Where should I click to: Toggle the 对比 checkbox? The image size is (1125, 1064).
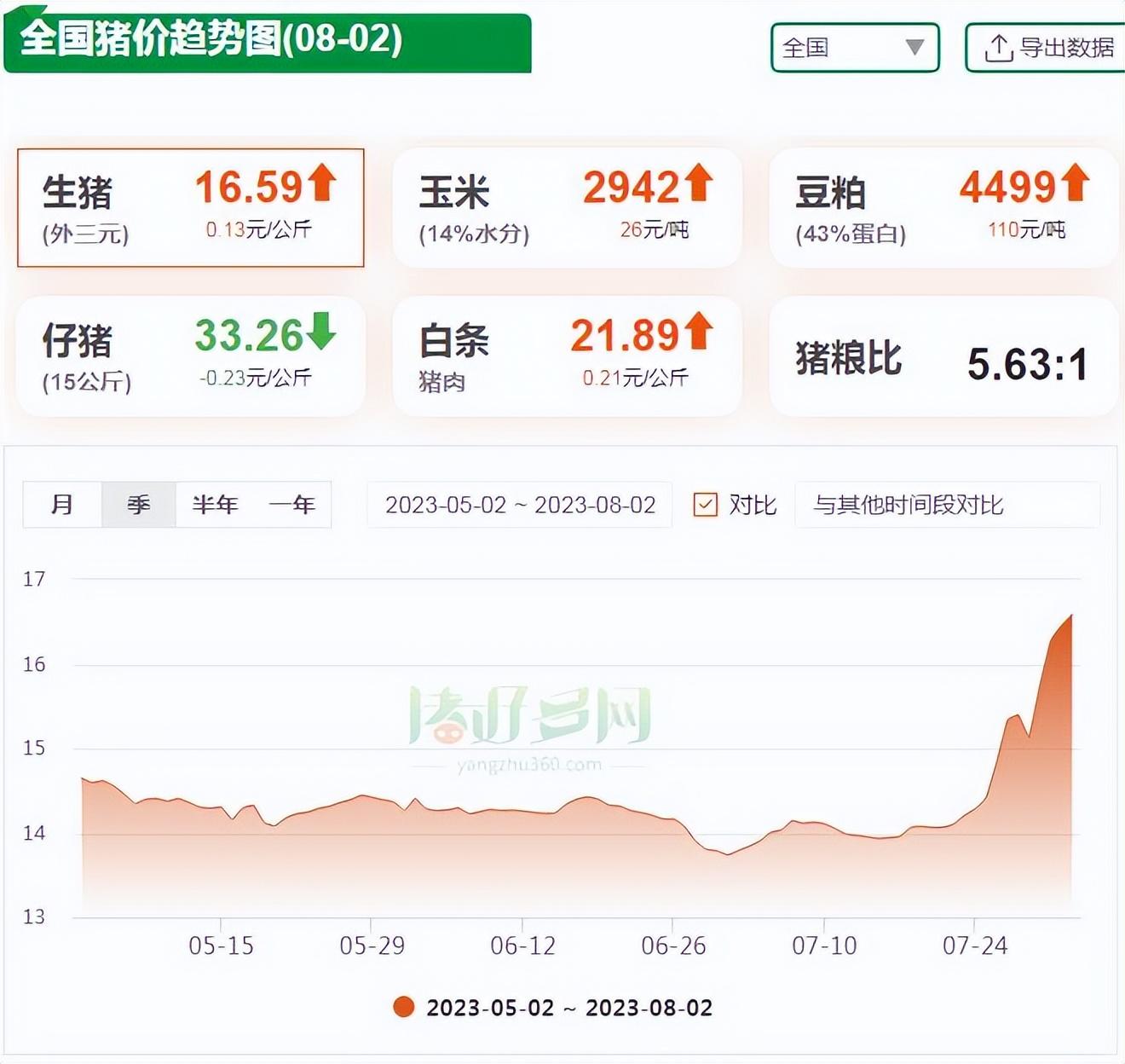pos(705,505)
